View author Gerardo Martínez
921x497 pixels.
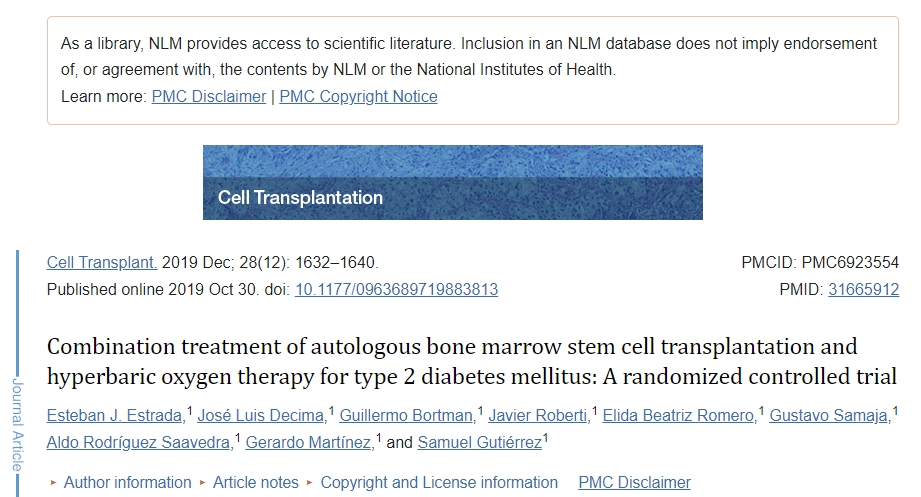[309, 443]
